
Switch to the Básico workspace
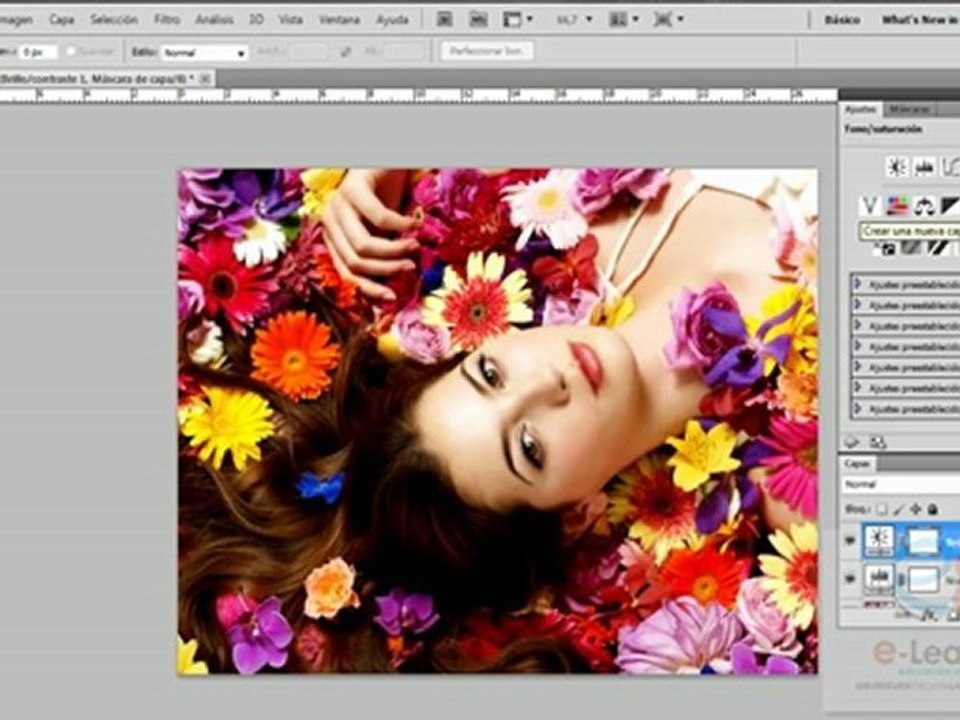[842, 20]
